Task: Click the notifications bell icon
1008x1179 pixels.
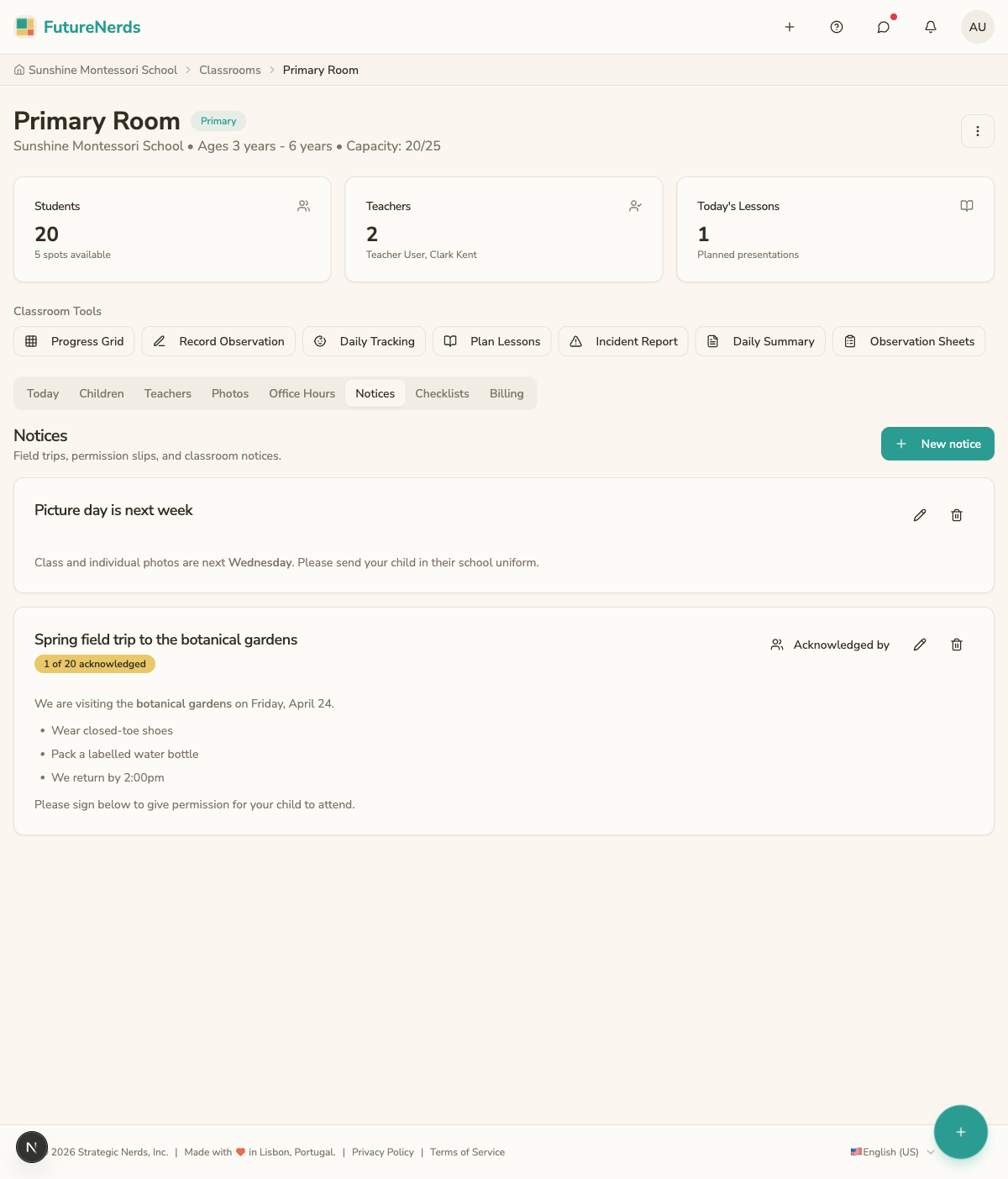Action: pyautogui.click(x=931, y=27)
